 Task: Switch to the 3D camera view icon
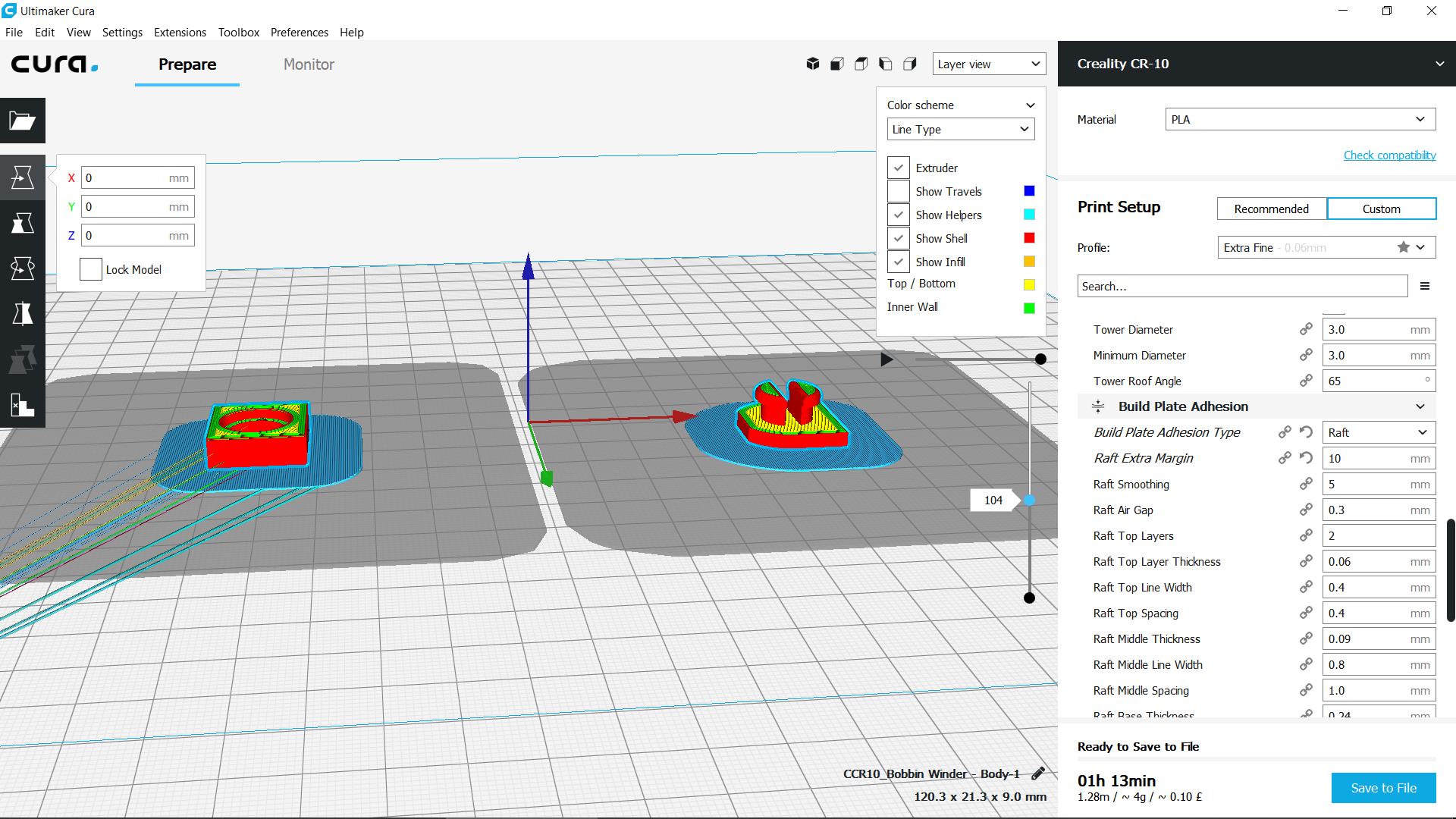click(812, 64)
